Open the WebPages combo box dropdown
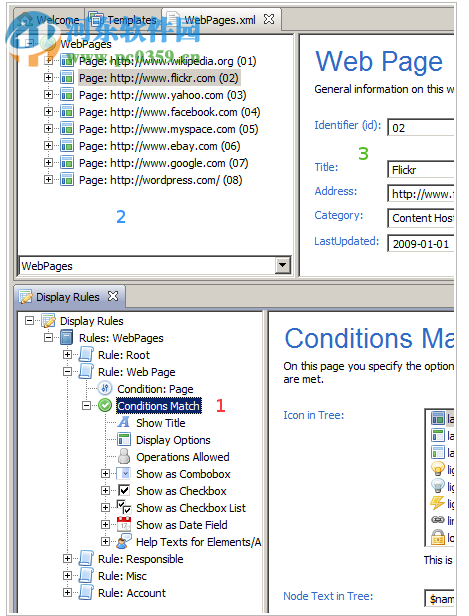 tap(282, 265)
